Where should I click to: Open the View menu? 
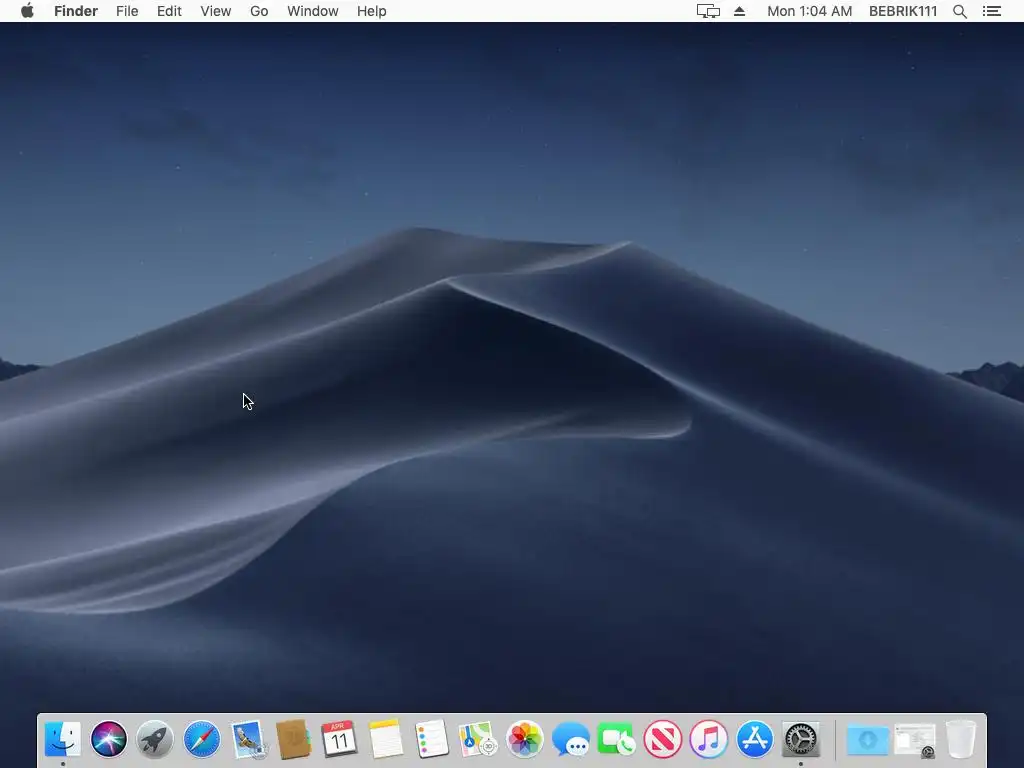[216, 11]
